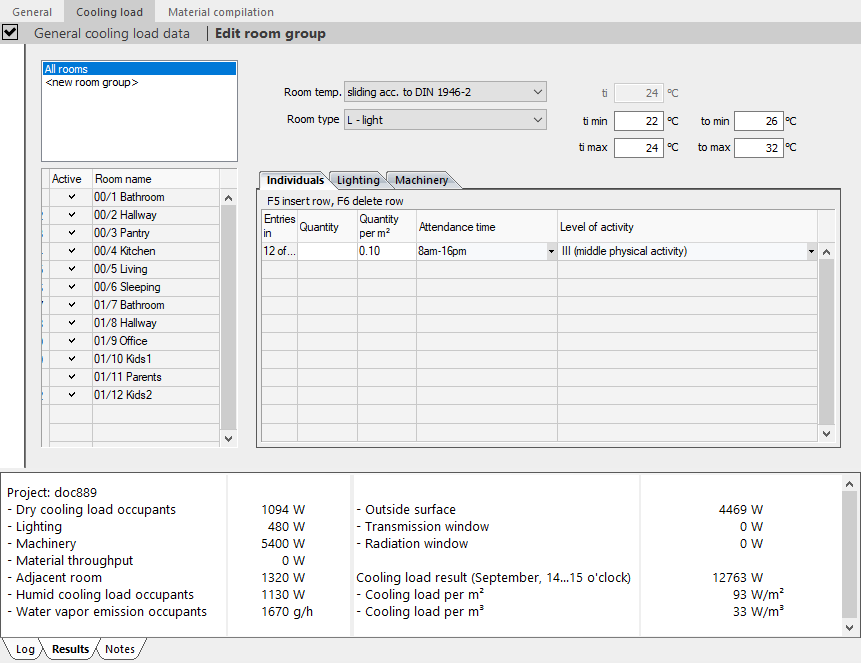Toggle Active check for 00/3 Pantry
Screen dimensions: 861x663
71,233
